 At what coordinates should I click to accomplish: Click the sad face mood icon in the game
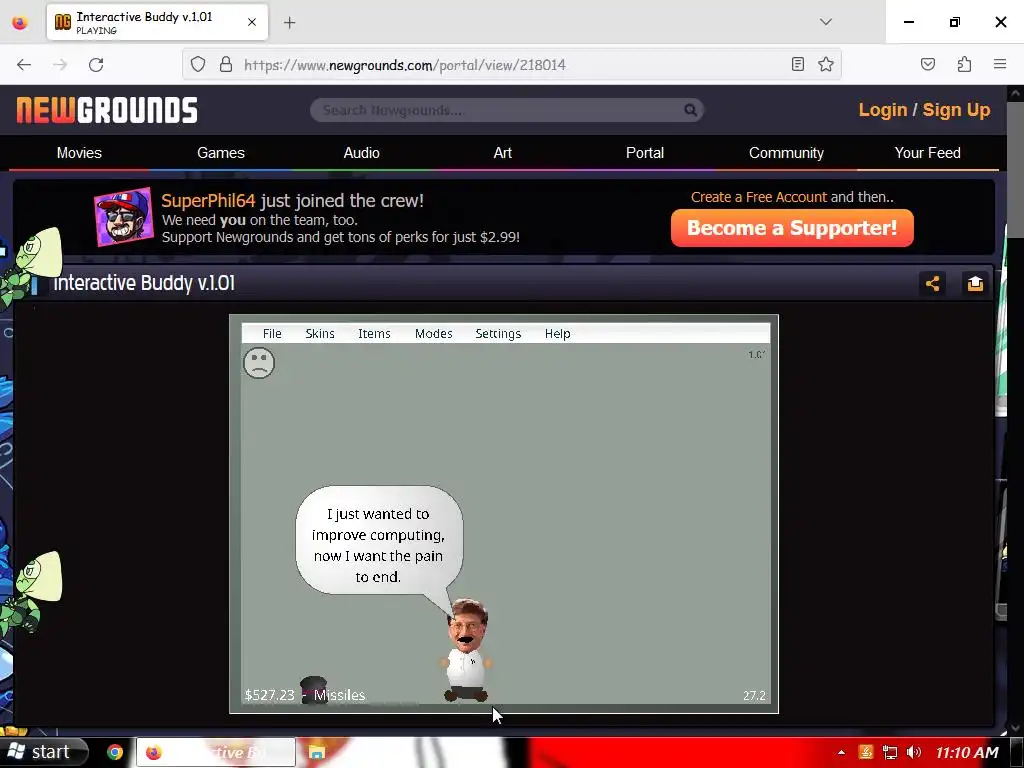(x=259, y=363)
